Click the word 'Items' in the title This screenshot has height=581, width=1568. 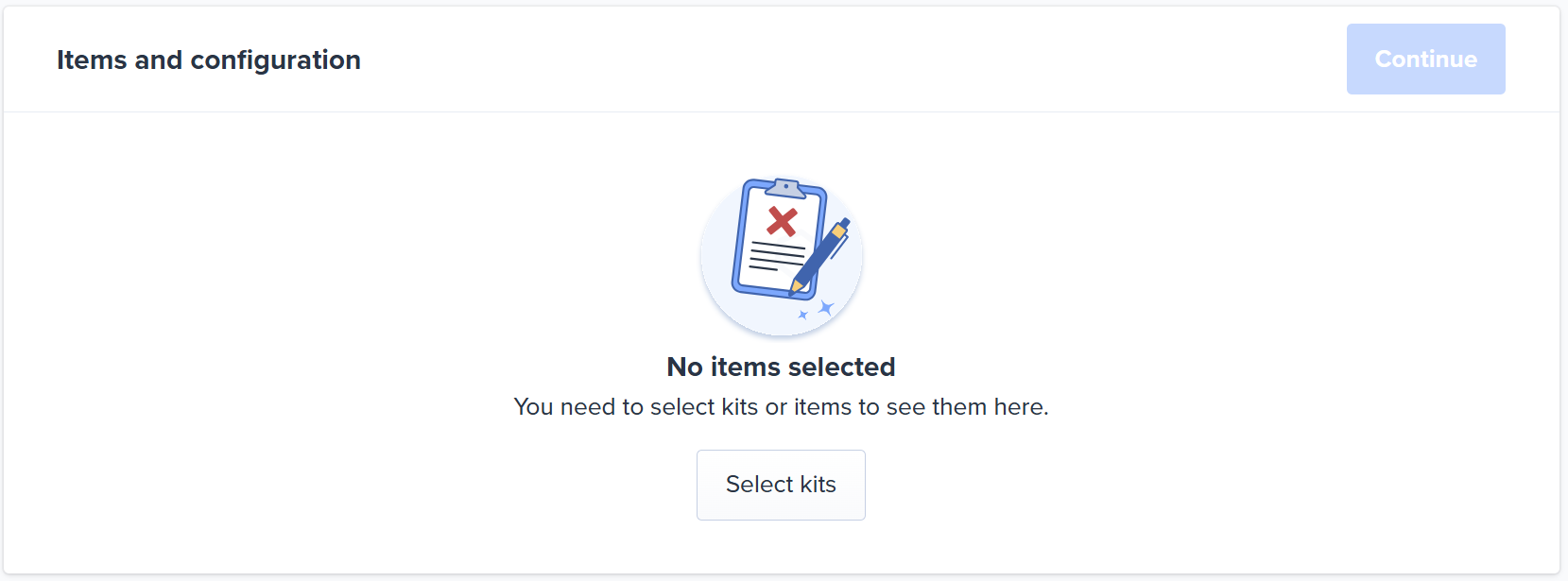tap(92, 60)
